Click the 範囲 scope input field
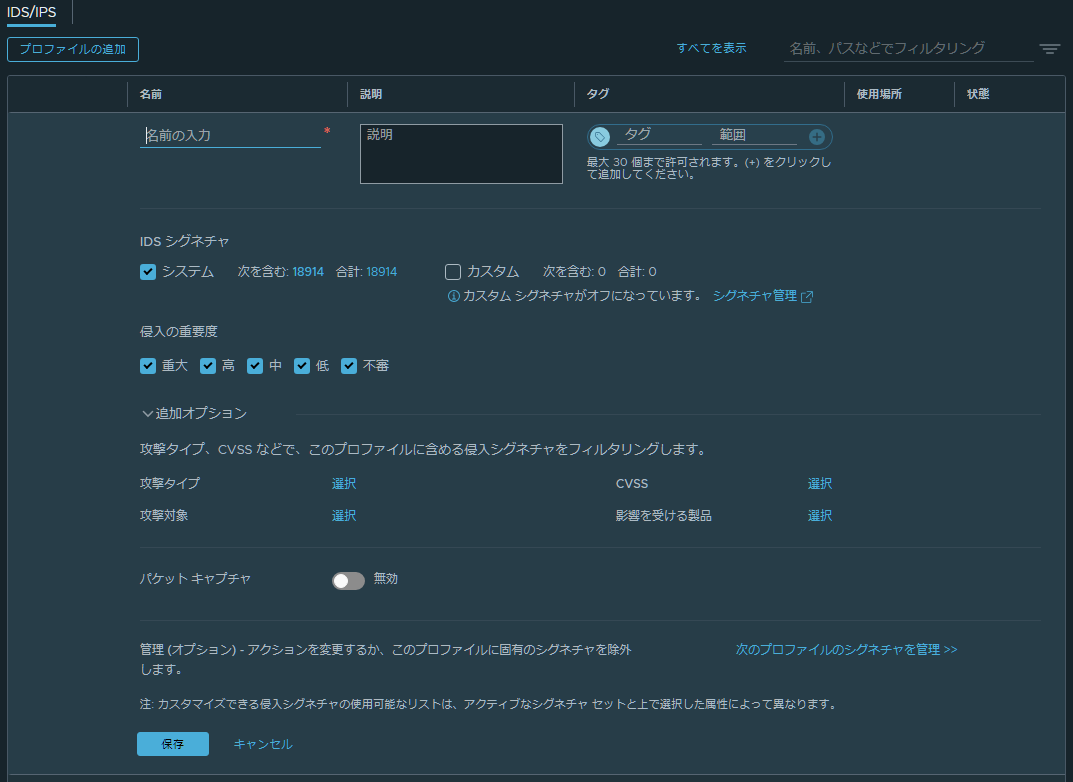 [x=754, y=135]
